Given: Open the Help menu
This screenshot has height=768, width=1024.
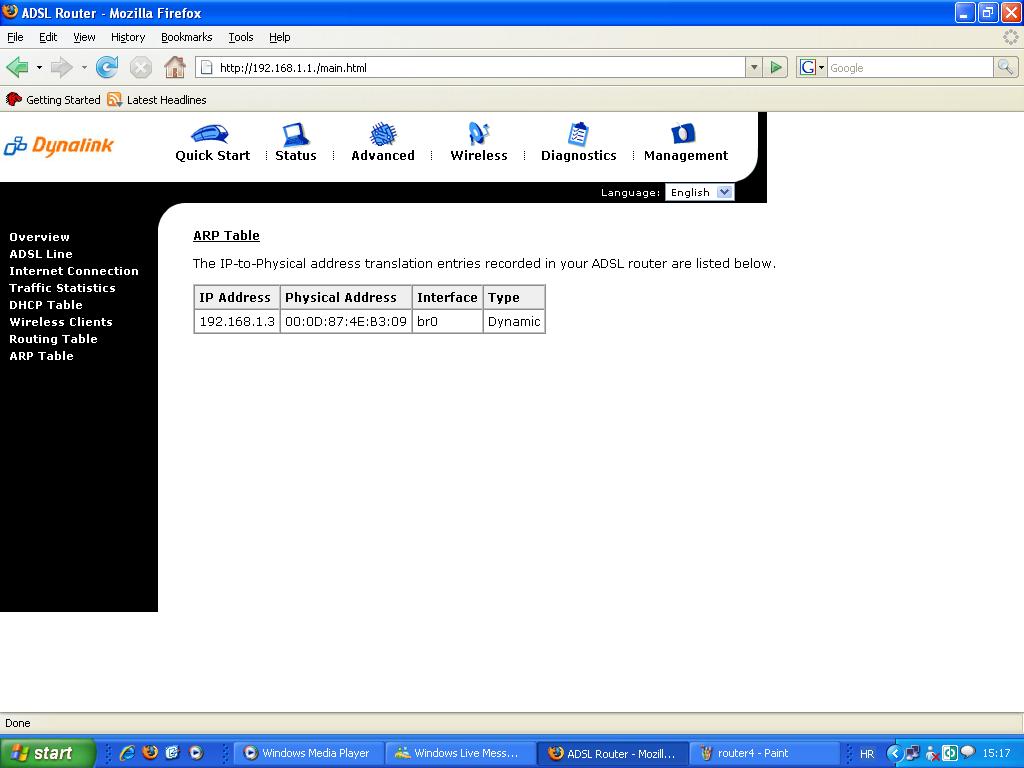Looking at the screenshot, I should point(280,37).
